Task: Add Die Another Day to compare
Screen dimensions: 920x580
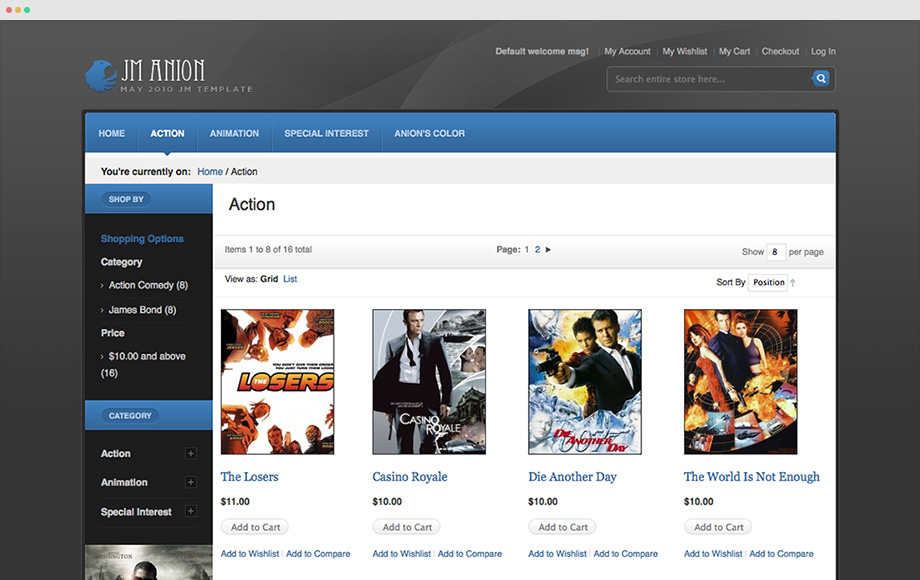Action: (x=625, y=554)
